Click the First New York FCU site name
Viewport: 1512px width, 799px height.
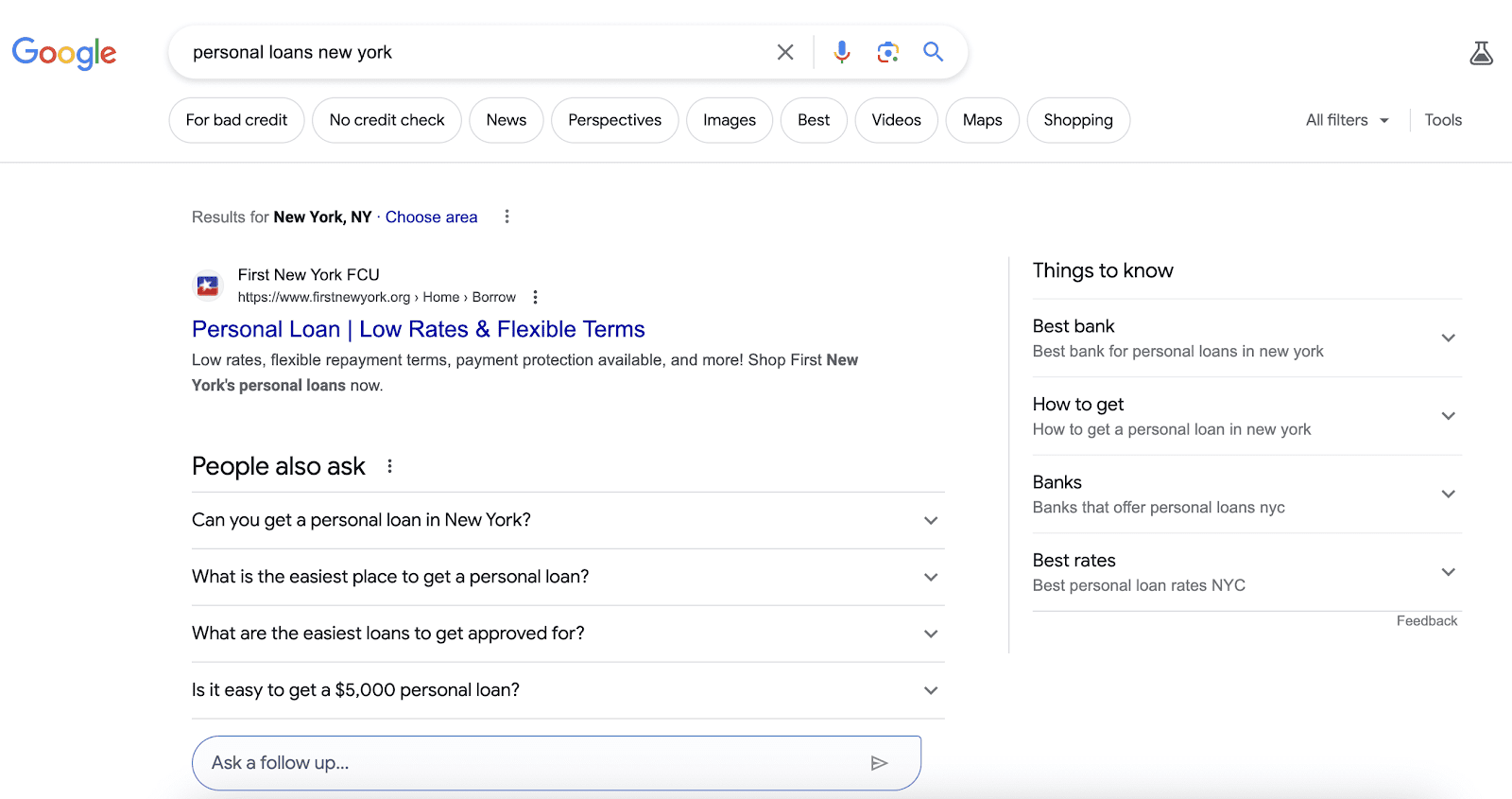tap(309, 274)
